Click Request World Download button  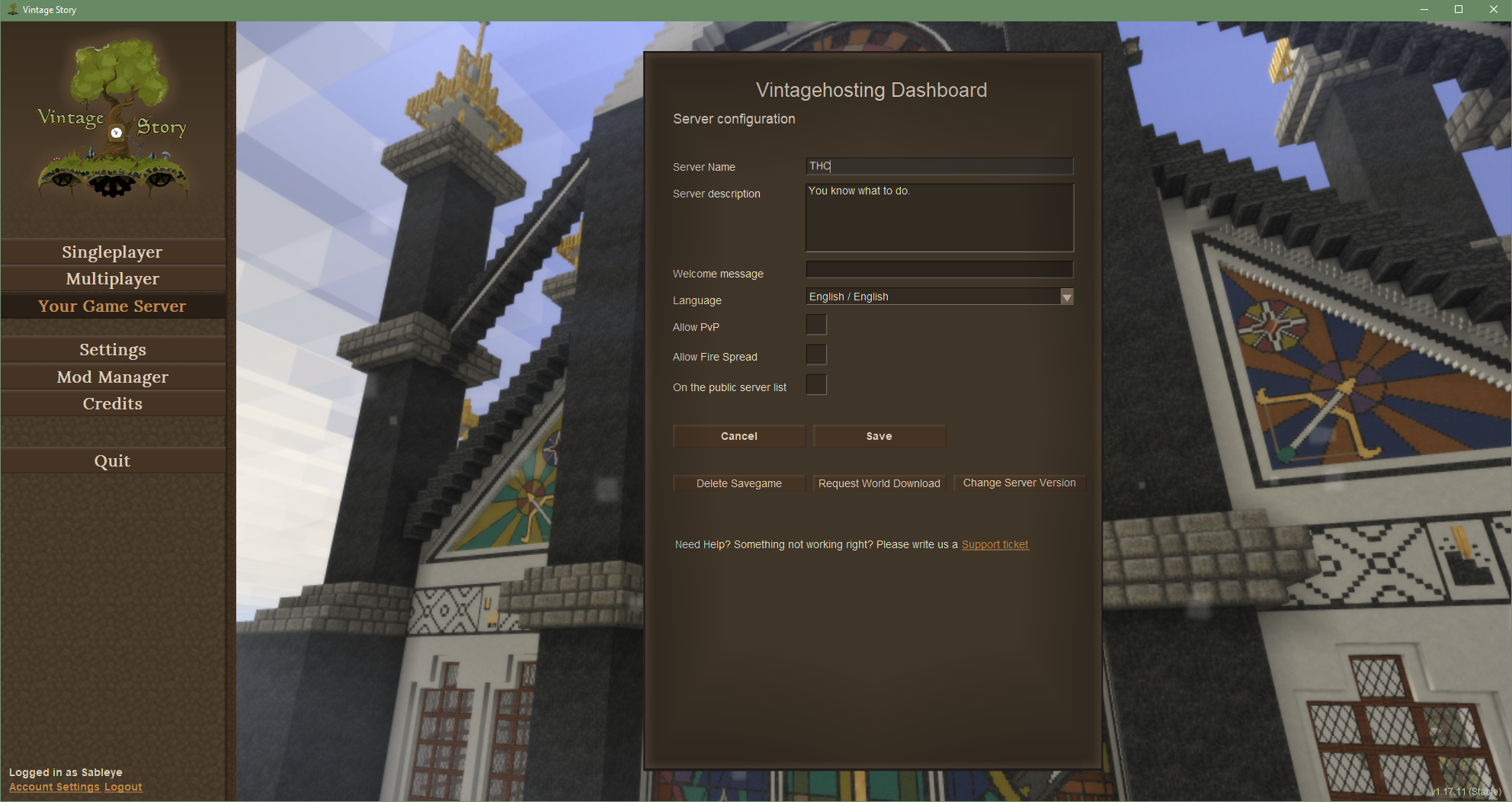click(x=879, y=483)
